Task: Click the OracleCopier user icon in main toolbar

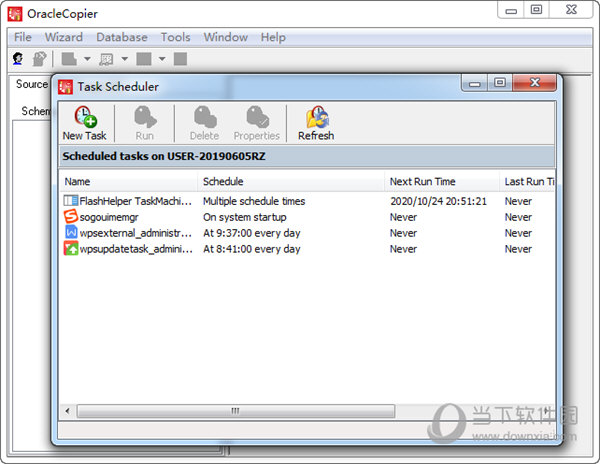Action: pyautogui.click(x=18, y=59)
